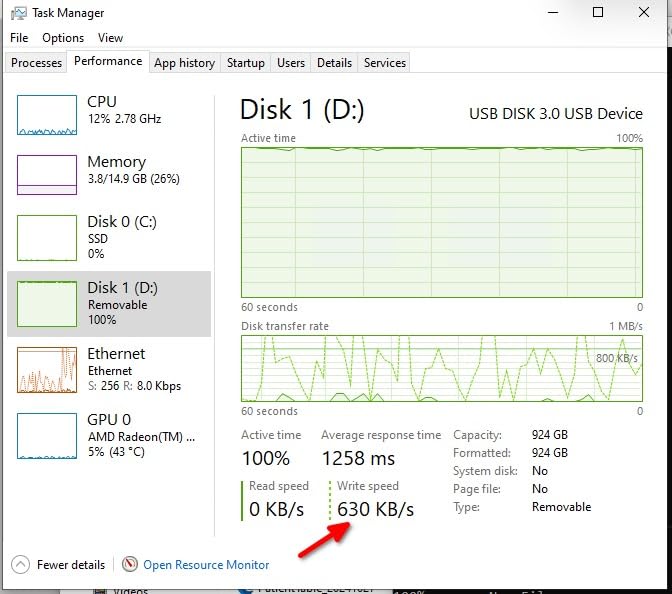This screenshot has width=672, height=594.
Task: Click the Task Manager app icon in title bar
Action: [x=18, y=13]
